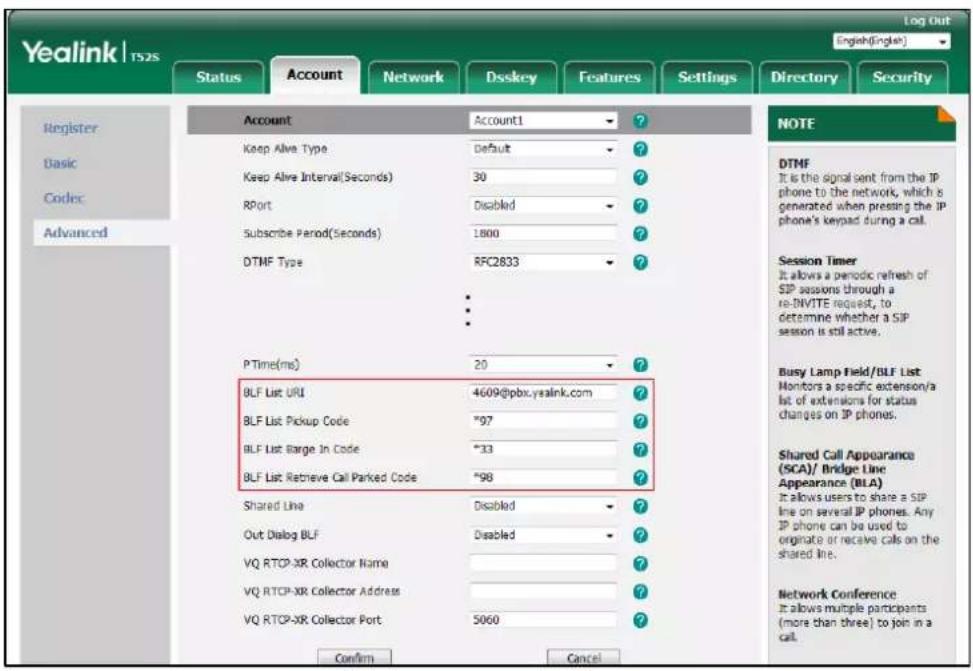Click help icon for BLF List URI
The height and width of the screenshot is (671, 973).
pos(640,393)
